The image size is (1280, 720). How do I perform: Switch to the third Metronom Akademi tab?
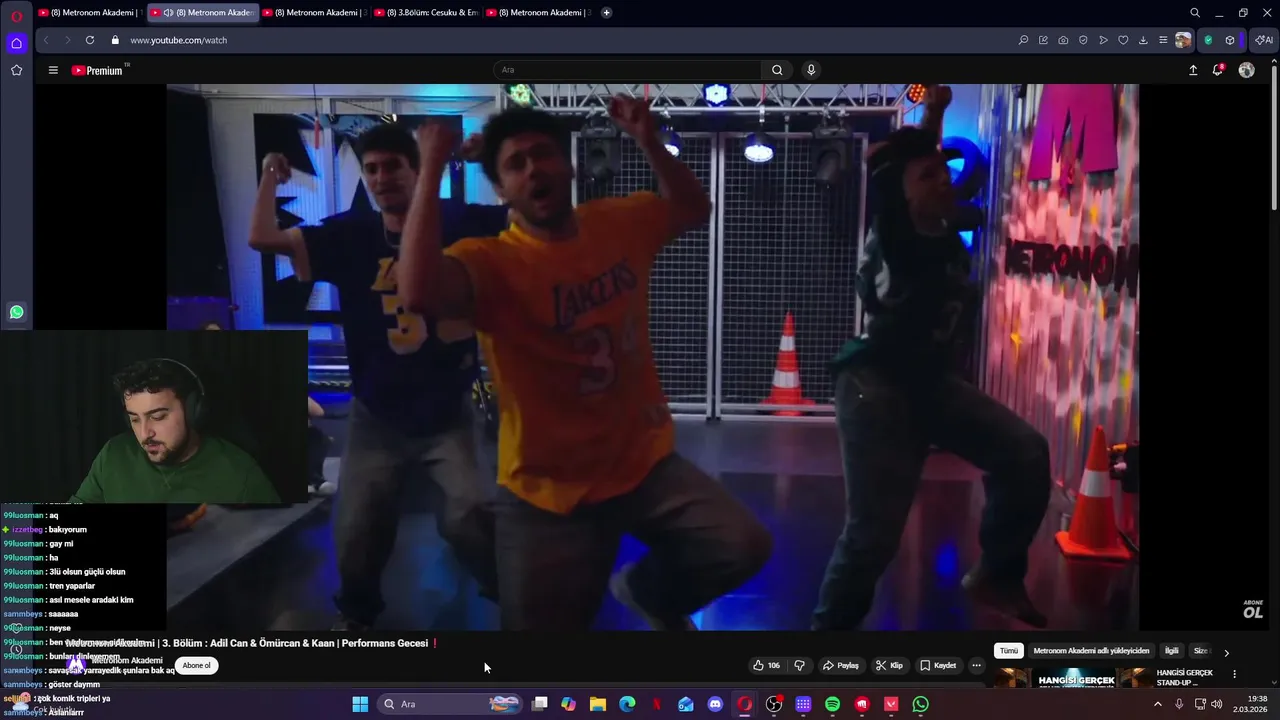(x=315, y=13)
